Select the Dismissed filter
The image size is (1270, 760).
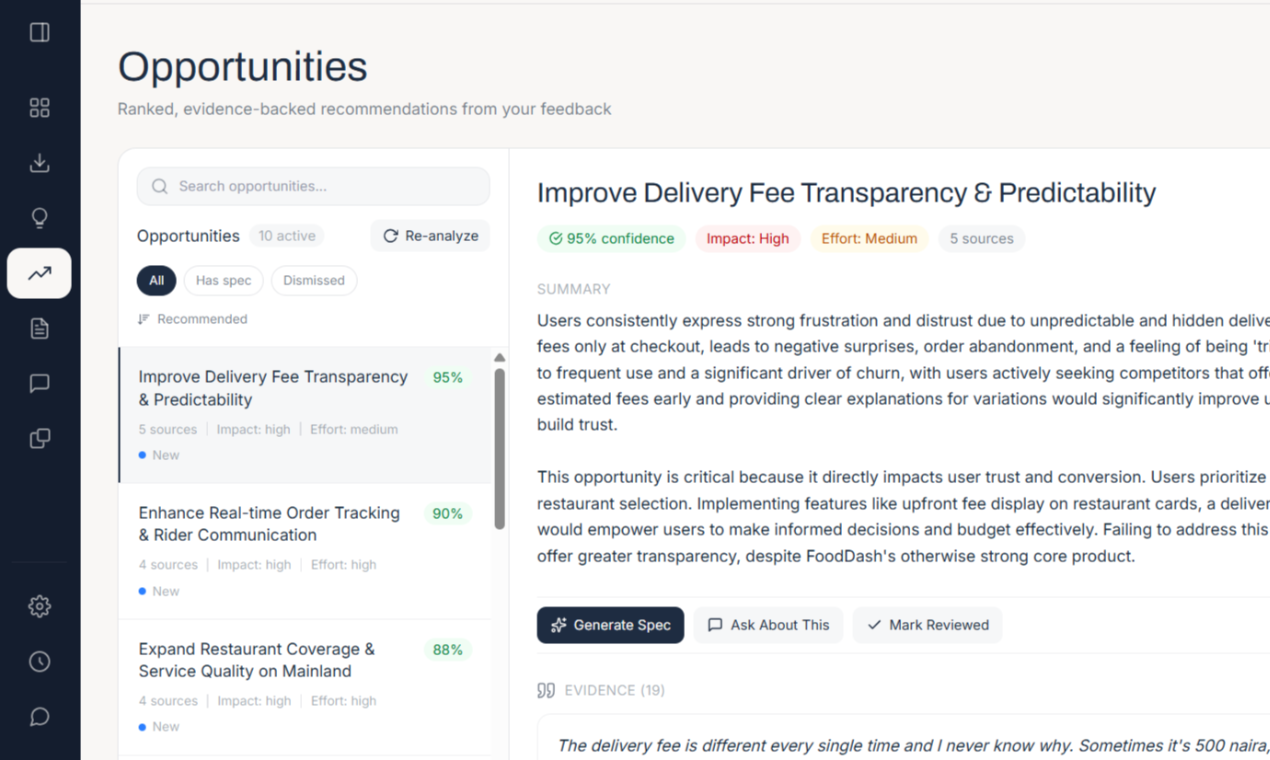(x=313, y=281)
